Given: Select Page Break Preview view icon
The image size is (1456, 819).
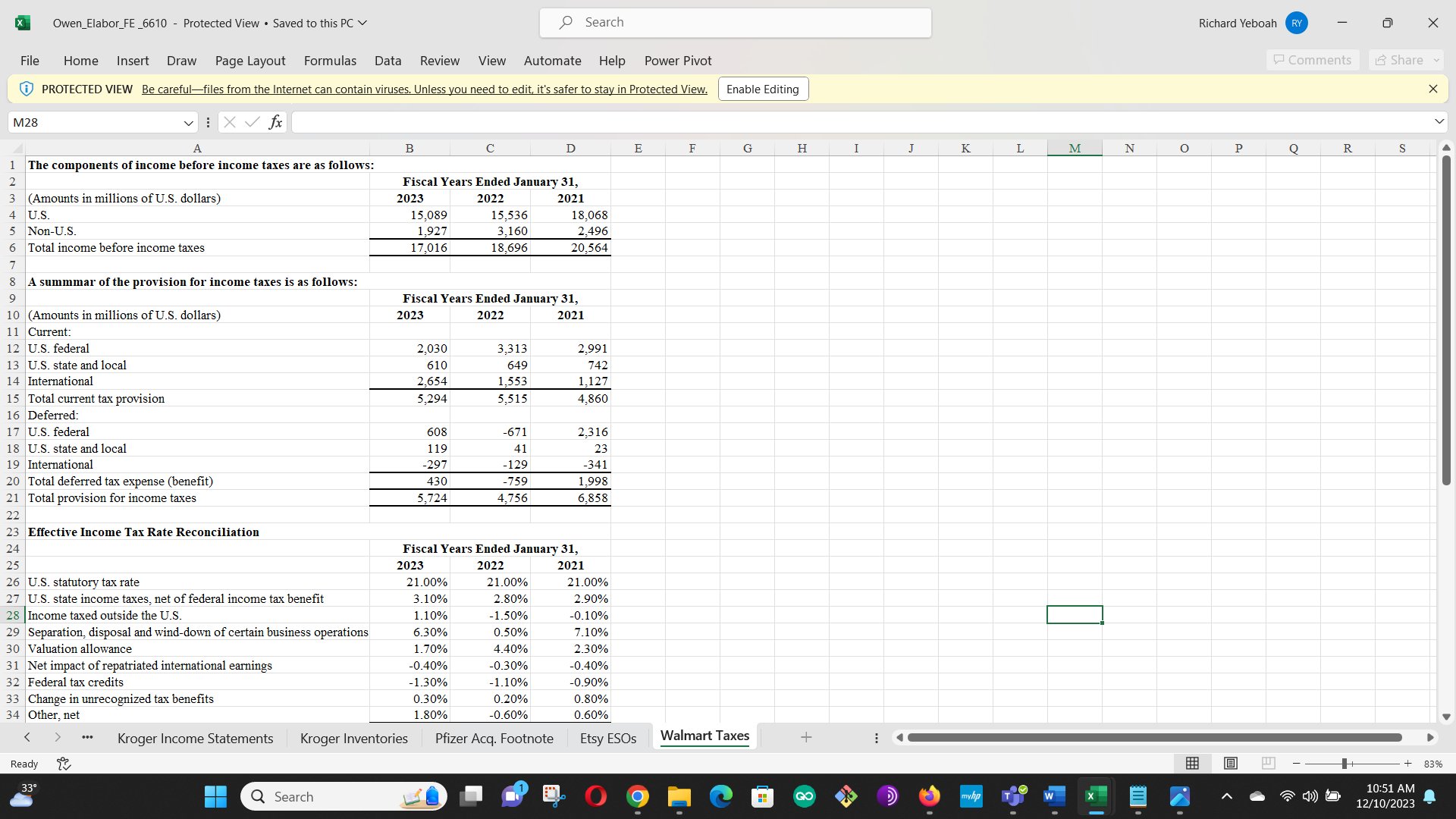Looking at the screenshot, I should (1269, 764).
